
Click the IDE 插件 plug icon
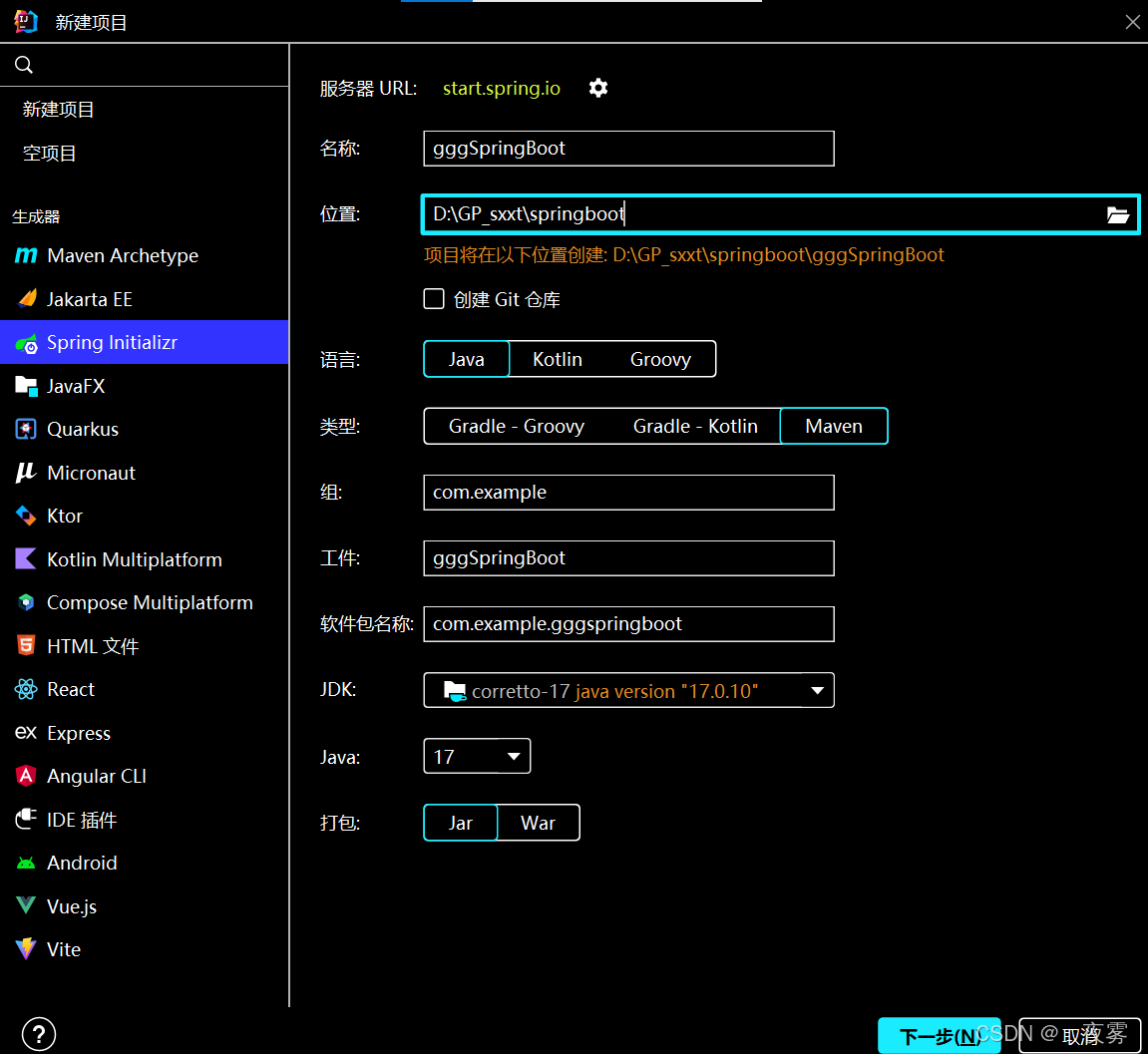coord(26,819)
